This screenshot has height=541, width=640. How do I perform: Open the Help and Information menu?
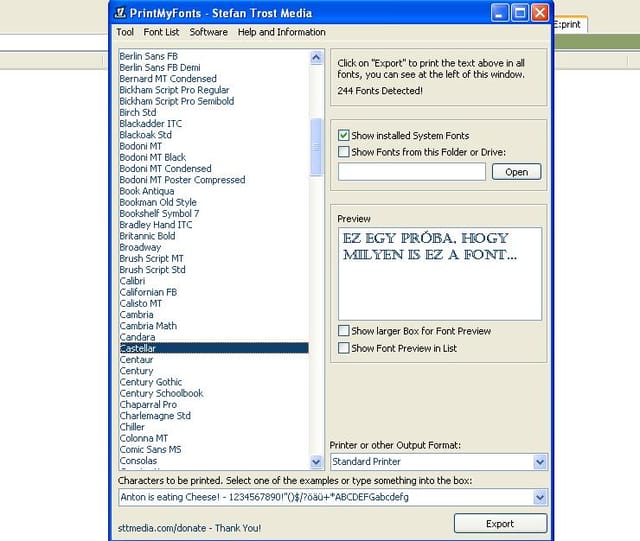[282, 32]
